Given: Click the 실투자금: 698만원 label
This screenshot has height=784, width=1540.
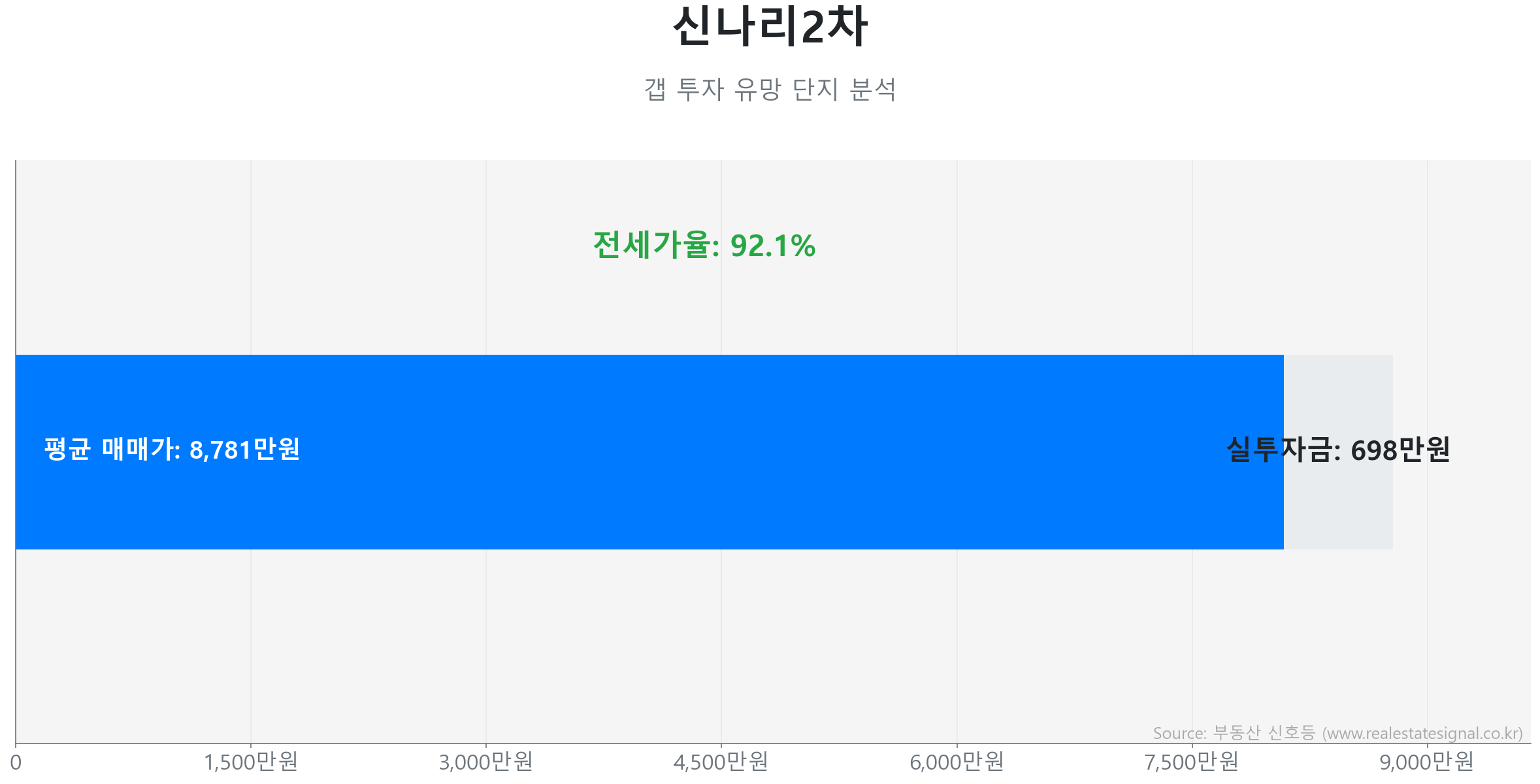Looking at the screenshot, I should pos(1338,450).
